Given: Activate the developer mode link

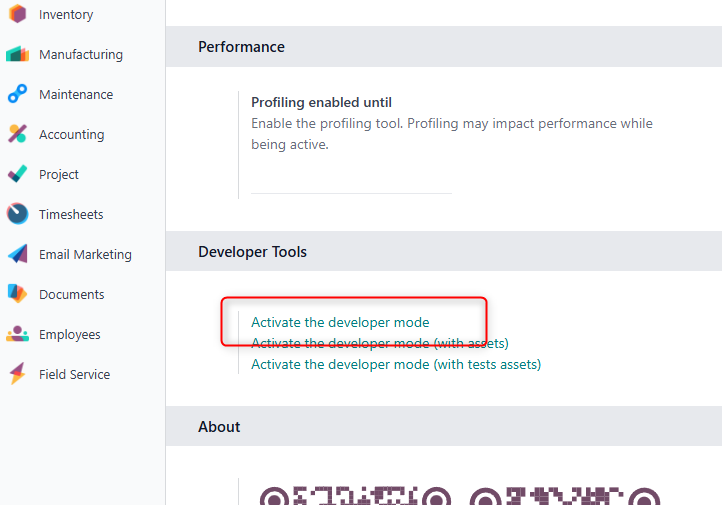Looking at the screenshot, I should coord(340,322).
